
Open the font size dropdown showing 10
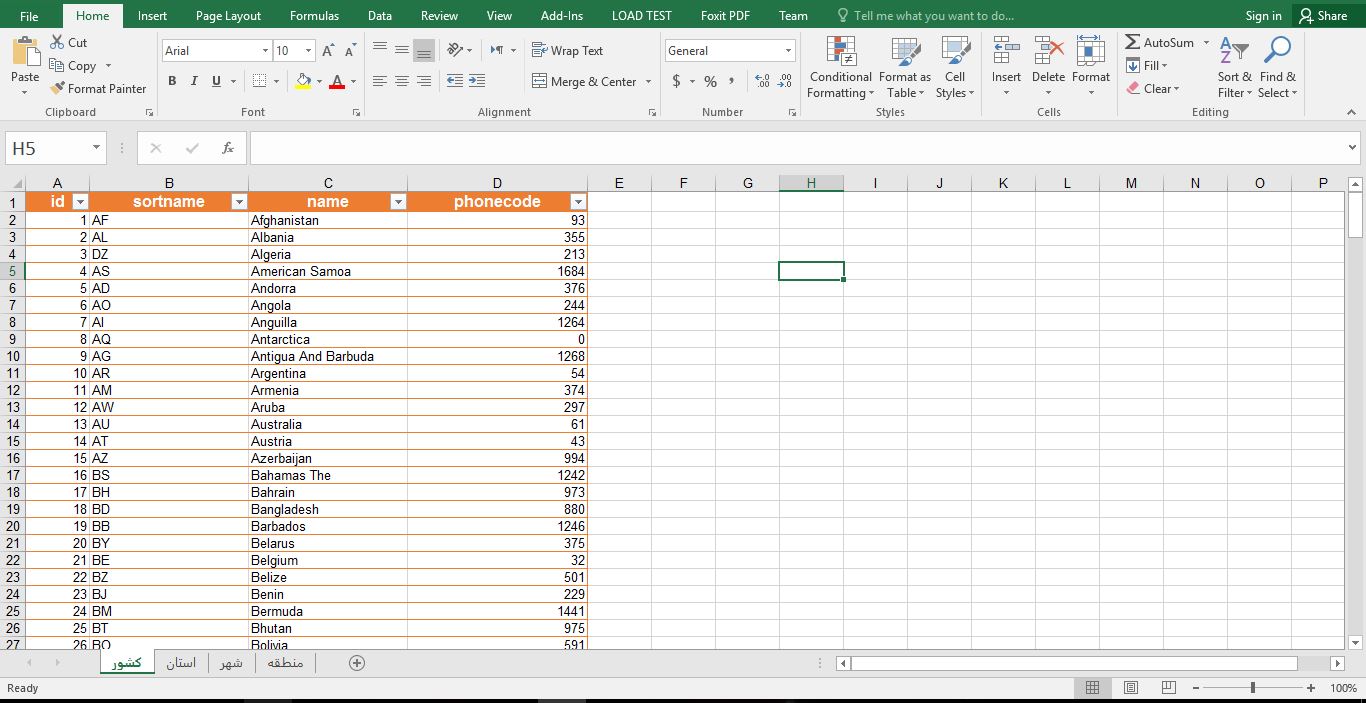[308, 51]
